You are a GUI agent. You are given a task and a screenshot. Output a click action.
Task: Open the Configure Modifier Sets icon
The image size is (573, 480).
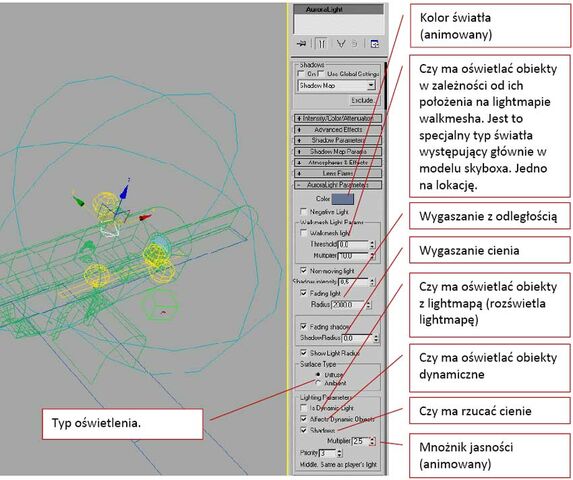375,44
